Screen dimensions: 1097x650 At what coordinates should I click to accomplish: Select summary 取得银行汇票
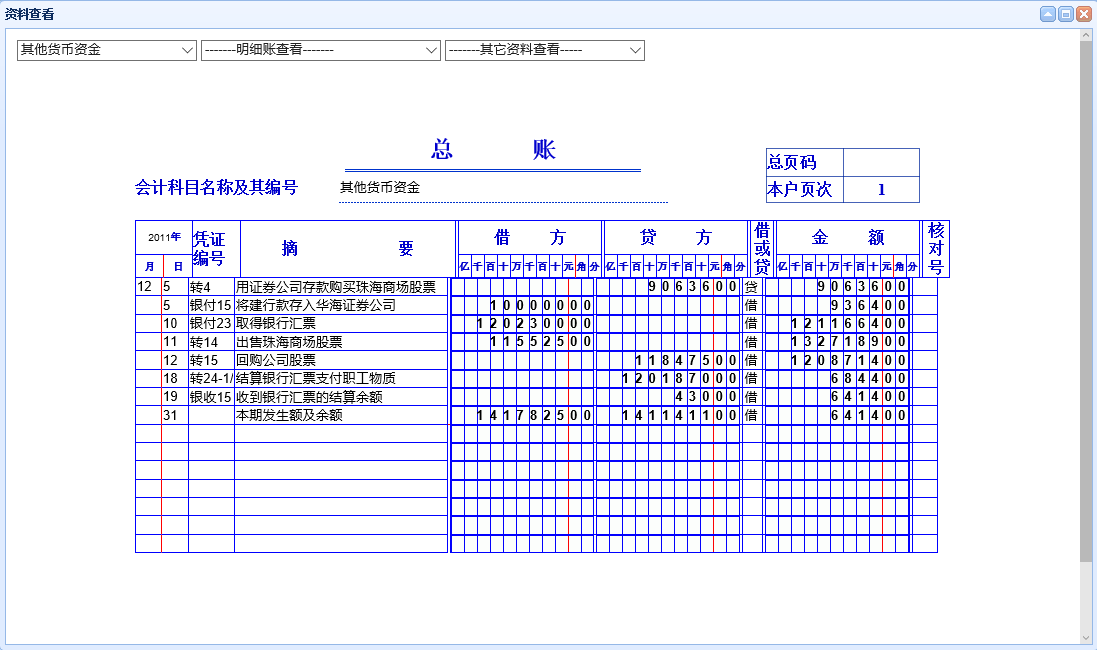click(276, 323)
